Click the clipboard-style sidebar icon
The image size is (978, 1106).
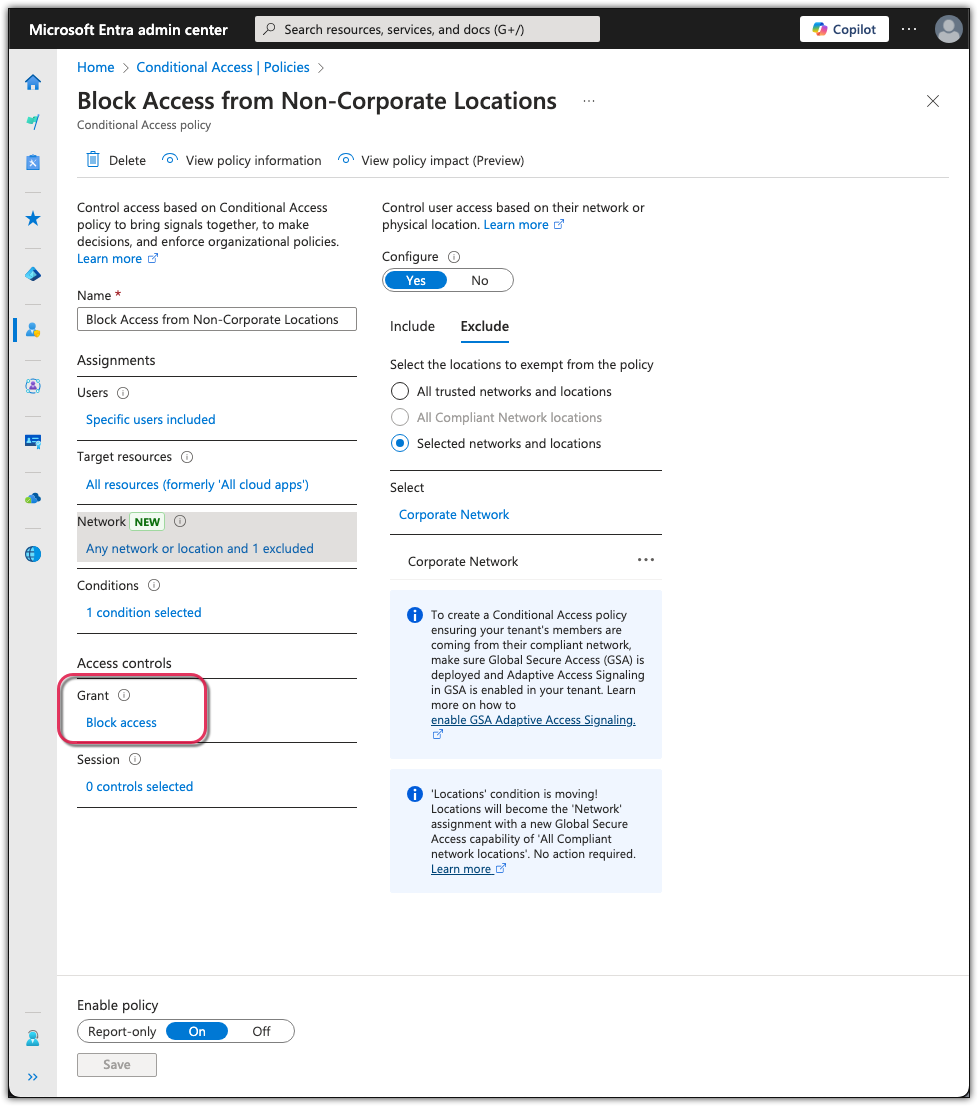coord(32,162)
